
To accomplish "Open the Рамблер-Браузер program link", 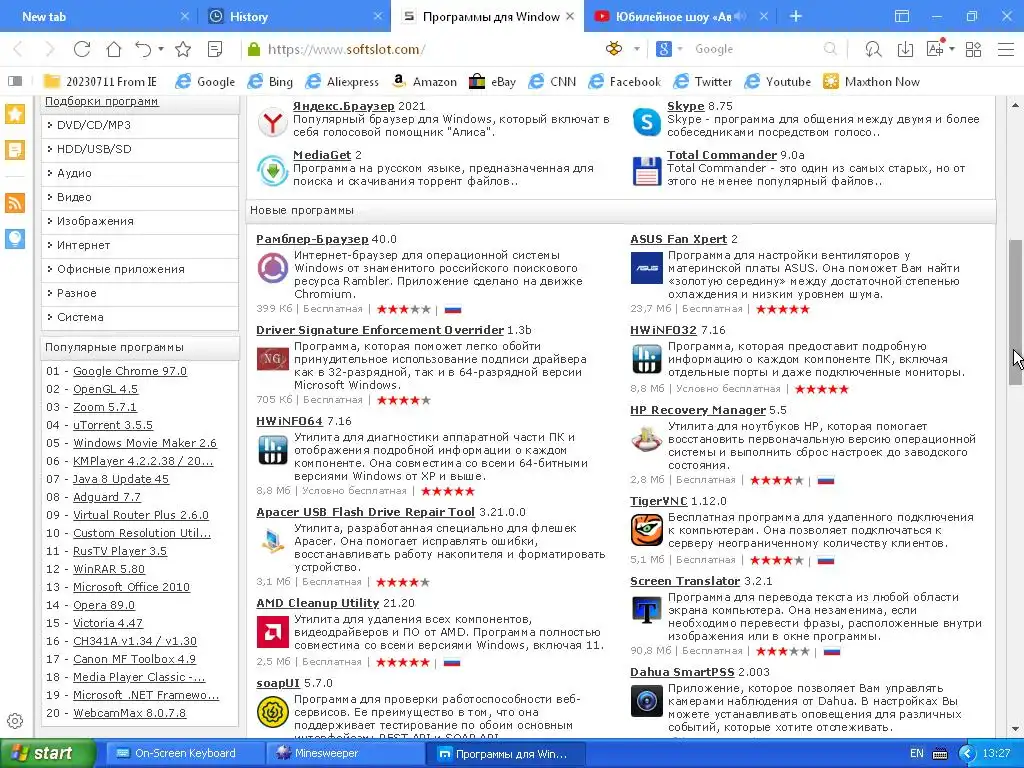I will click(x=312, y=239).
